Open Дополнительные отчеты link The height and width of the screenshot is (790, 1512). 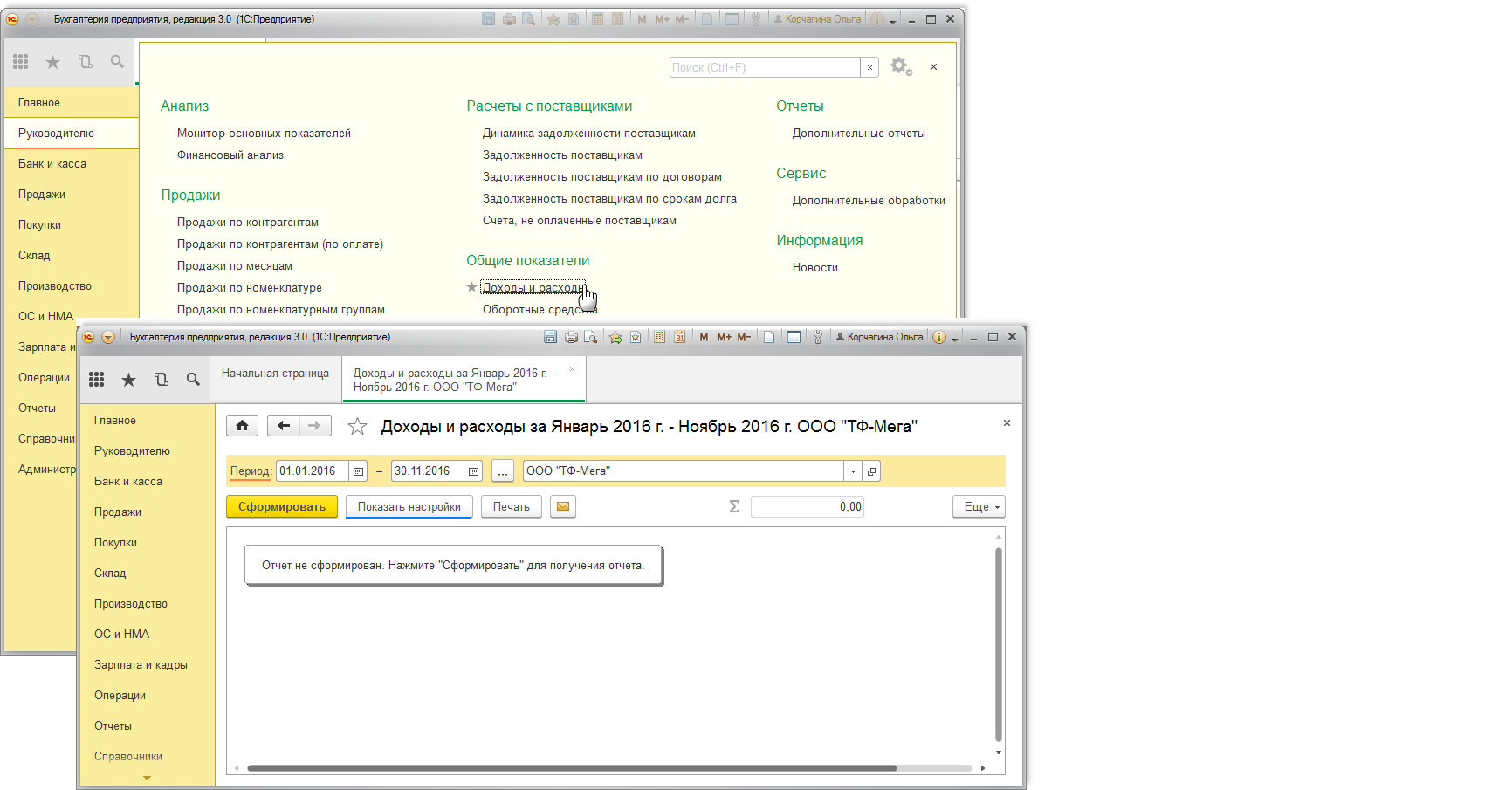point(859,134)
